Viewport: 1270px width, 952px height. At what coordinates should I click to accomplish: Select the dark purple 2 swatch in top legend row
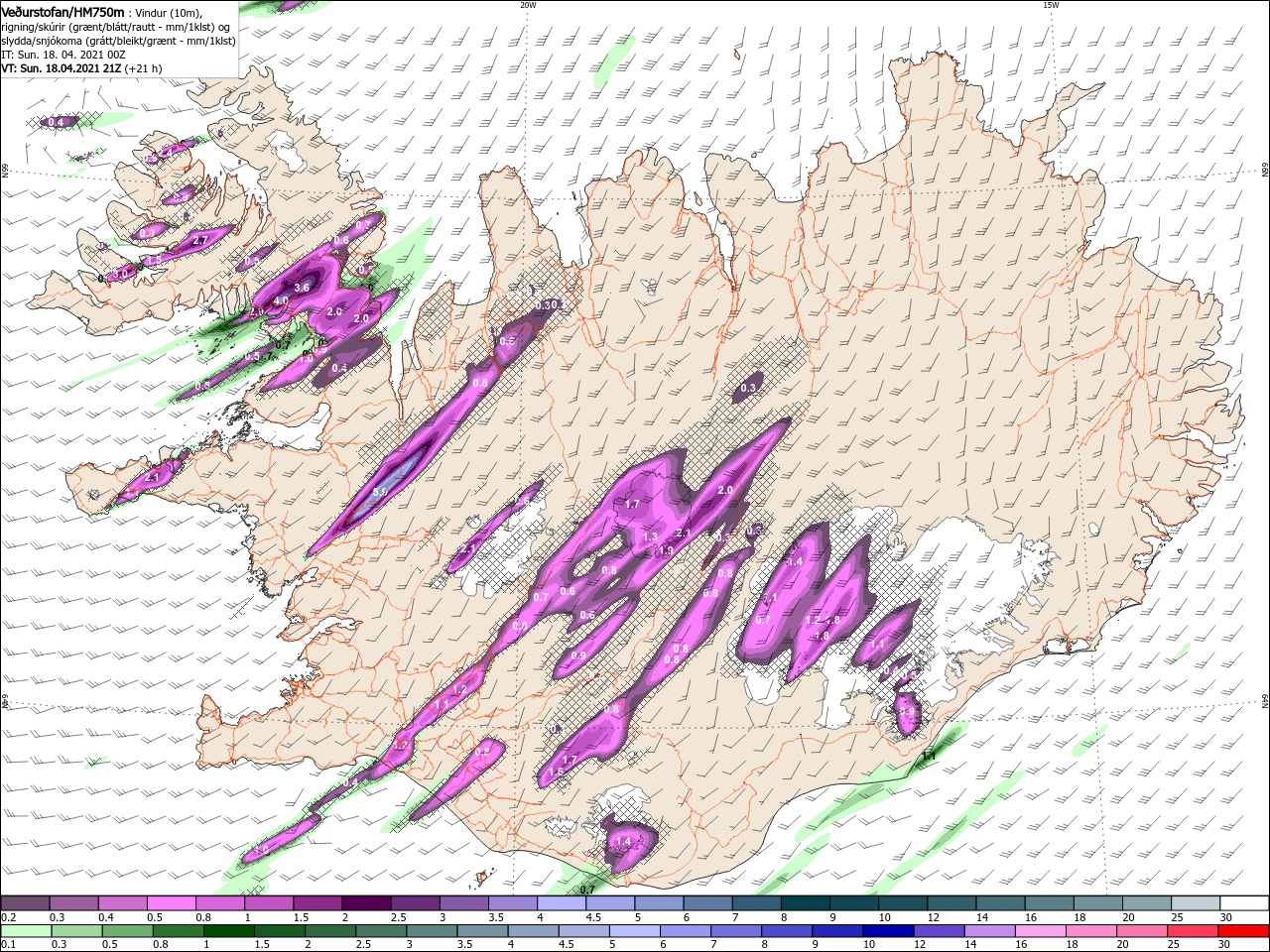pos(366,903)
